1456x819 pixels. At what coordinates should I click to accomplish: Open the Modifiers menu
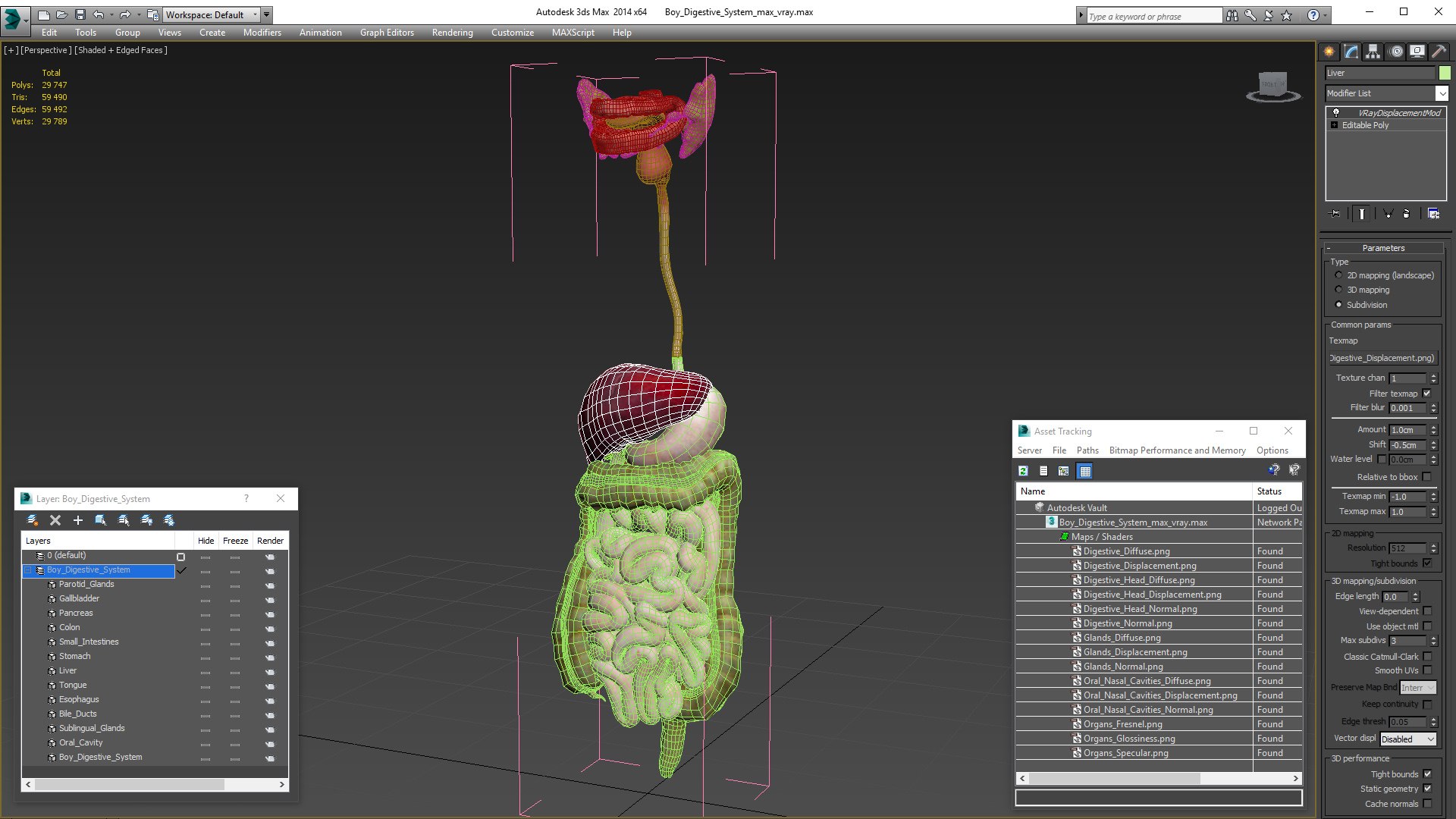(262, 33)
